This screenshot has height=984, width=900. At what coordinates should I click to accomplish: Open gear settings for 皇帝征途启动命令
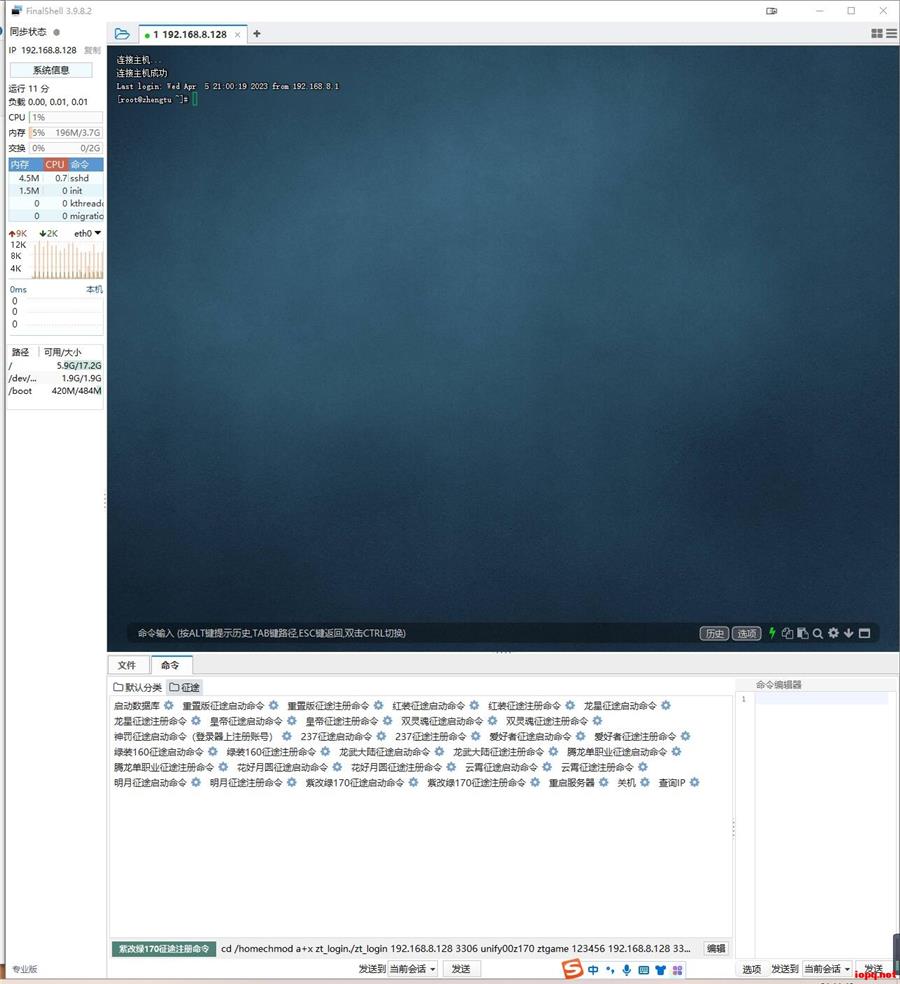point(292,720)
